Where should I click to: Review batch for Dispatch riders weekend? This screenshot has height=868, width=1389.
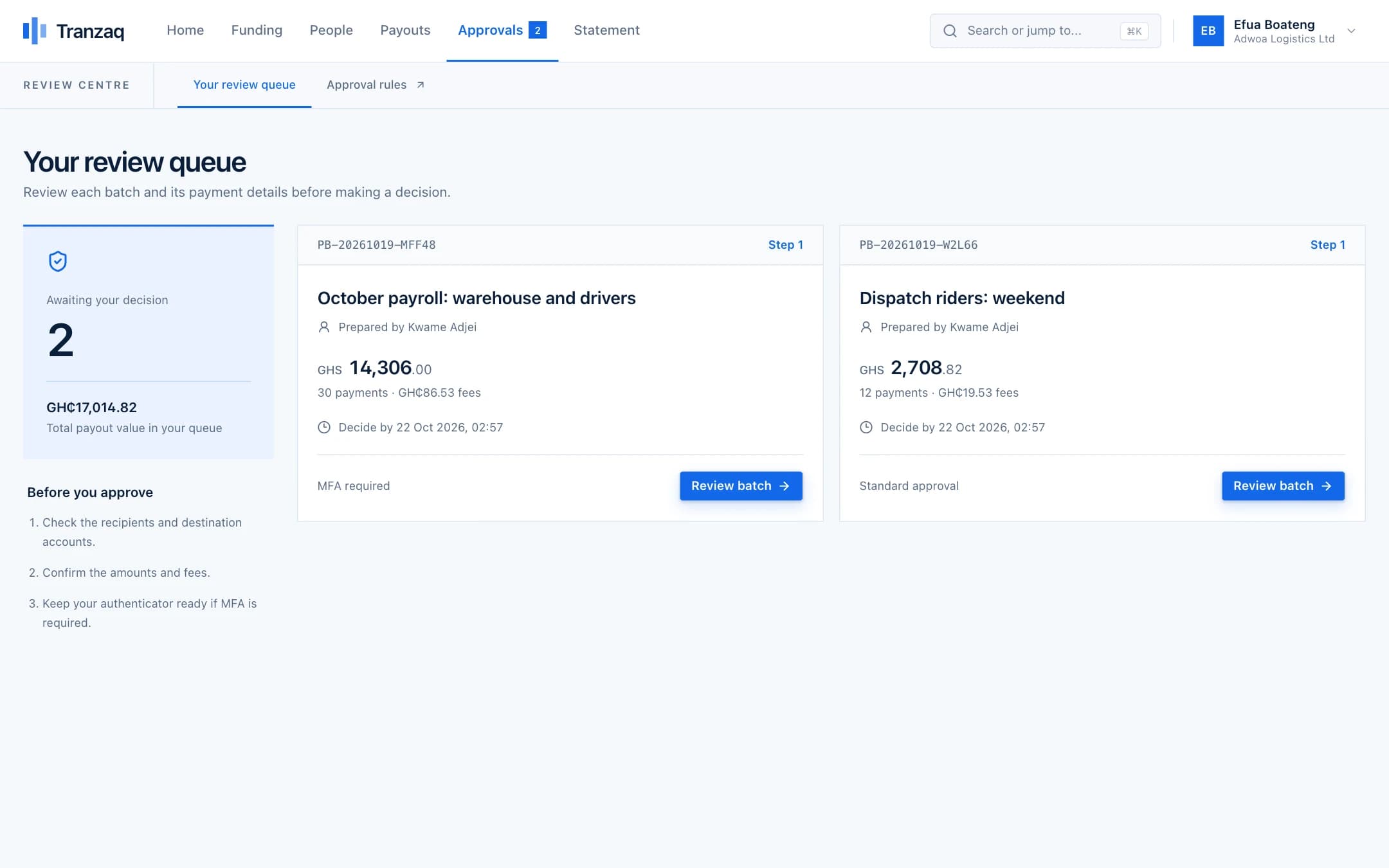tap(1283, 486)
